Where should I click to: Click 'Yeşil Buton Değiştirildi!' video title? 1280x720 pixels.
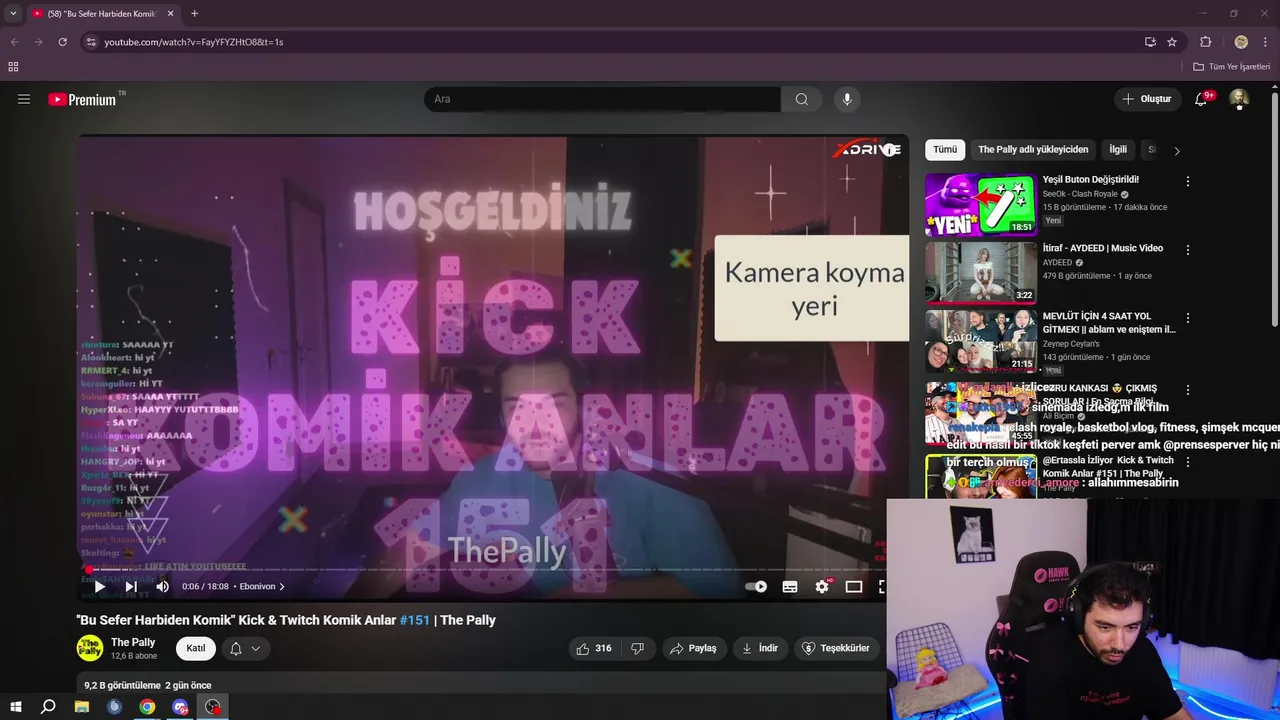click(x=1091, y=180)
